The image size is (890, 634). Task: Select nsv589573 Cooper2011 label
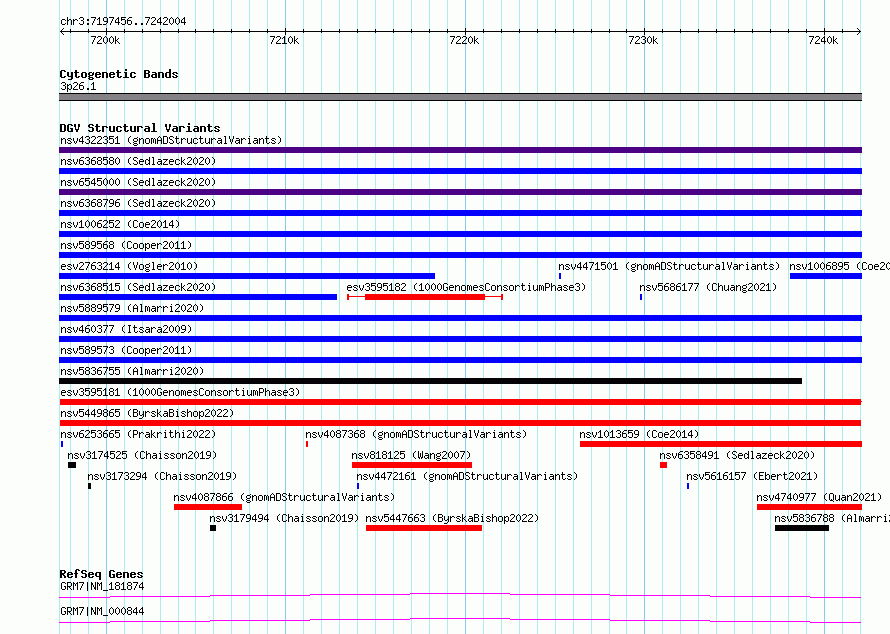[x=126, y=350]
